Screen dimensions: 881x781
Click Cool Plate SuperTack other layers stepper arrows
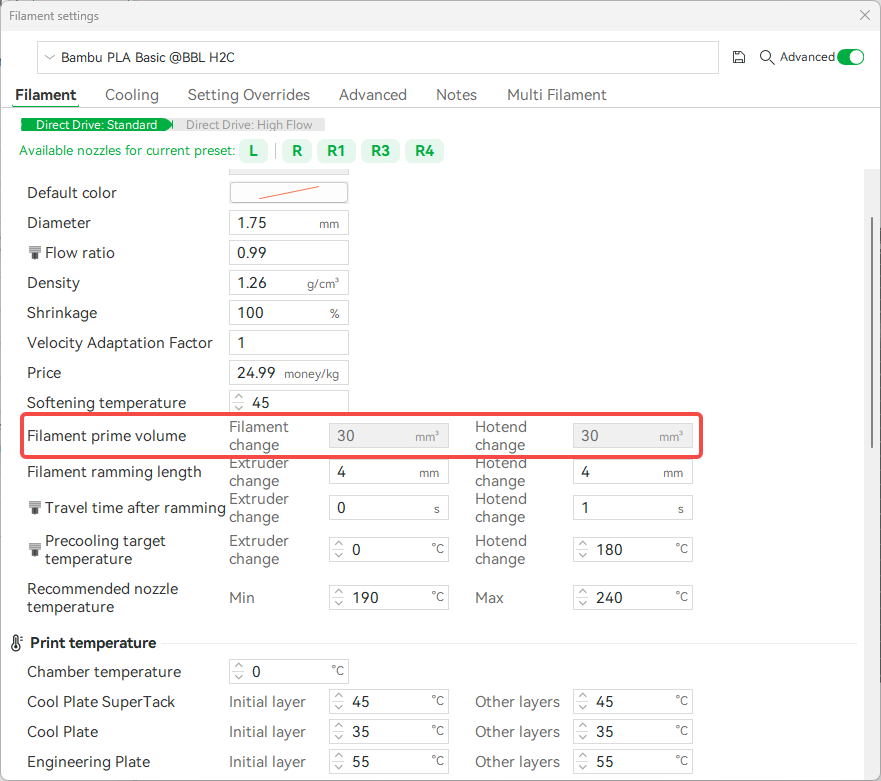click(x=583, y=701)
